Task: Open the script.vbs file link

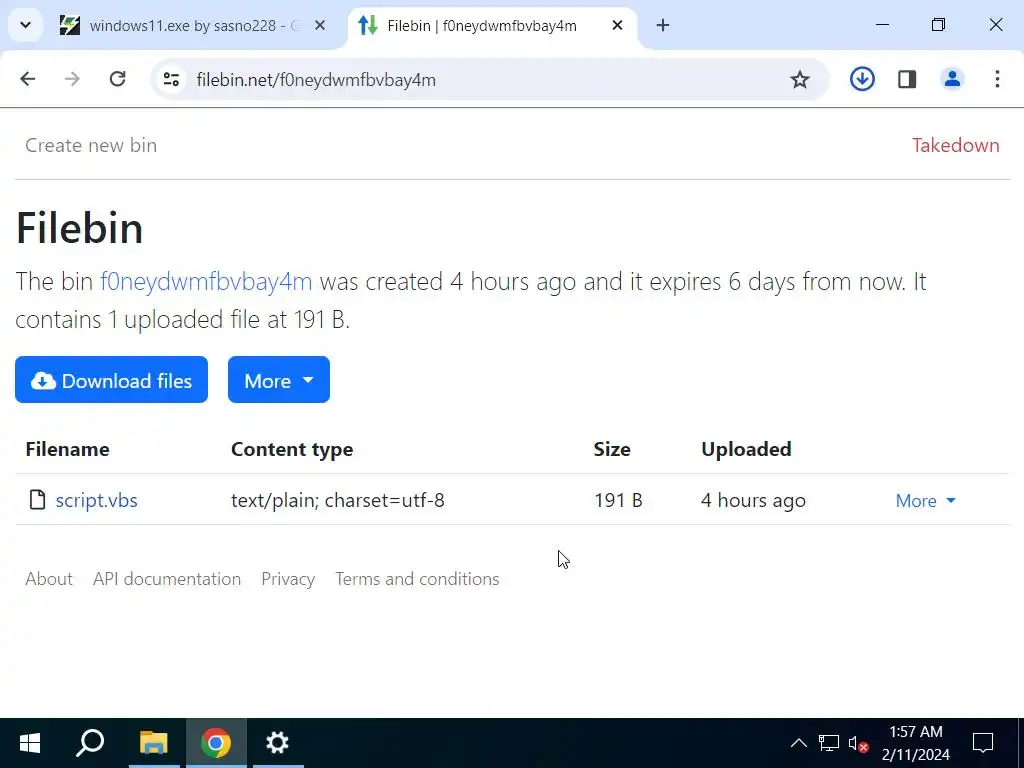Action: (x=97, y=500)
